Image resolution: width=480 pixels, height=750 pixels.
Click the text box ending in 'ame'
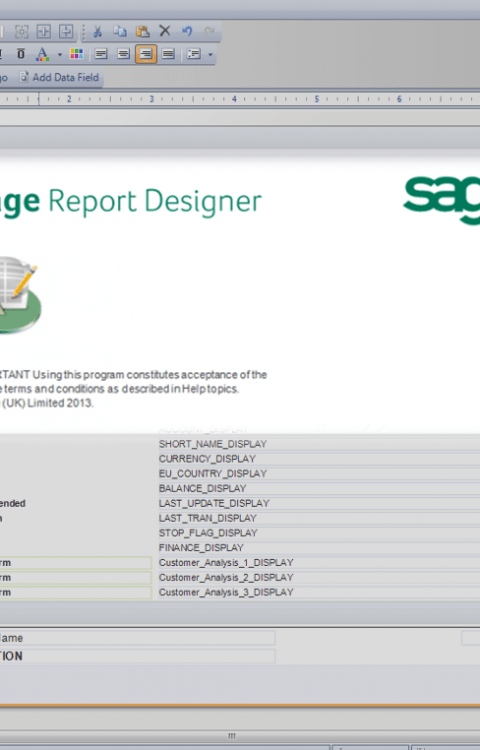(138, 638)
